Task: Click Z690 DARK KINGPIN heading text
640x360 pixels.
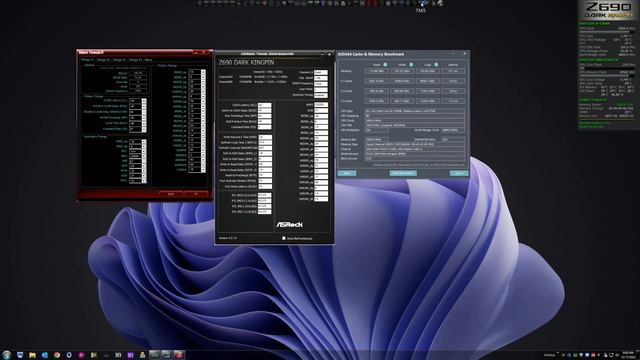Action: 246,62
